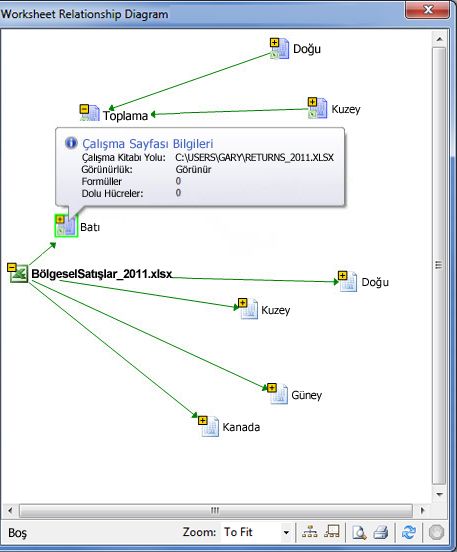Click the Güney label
Screen dimensions: 457x552
click(306, 395)
